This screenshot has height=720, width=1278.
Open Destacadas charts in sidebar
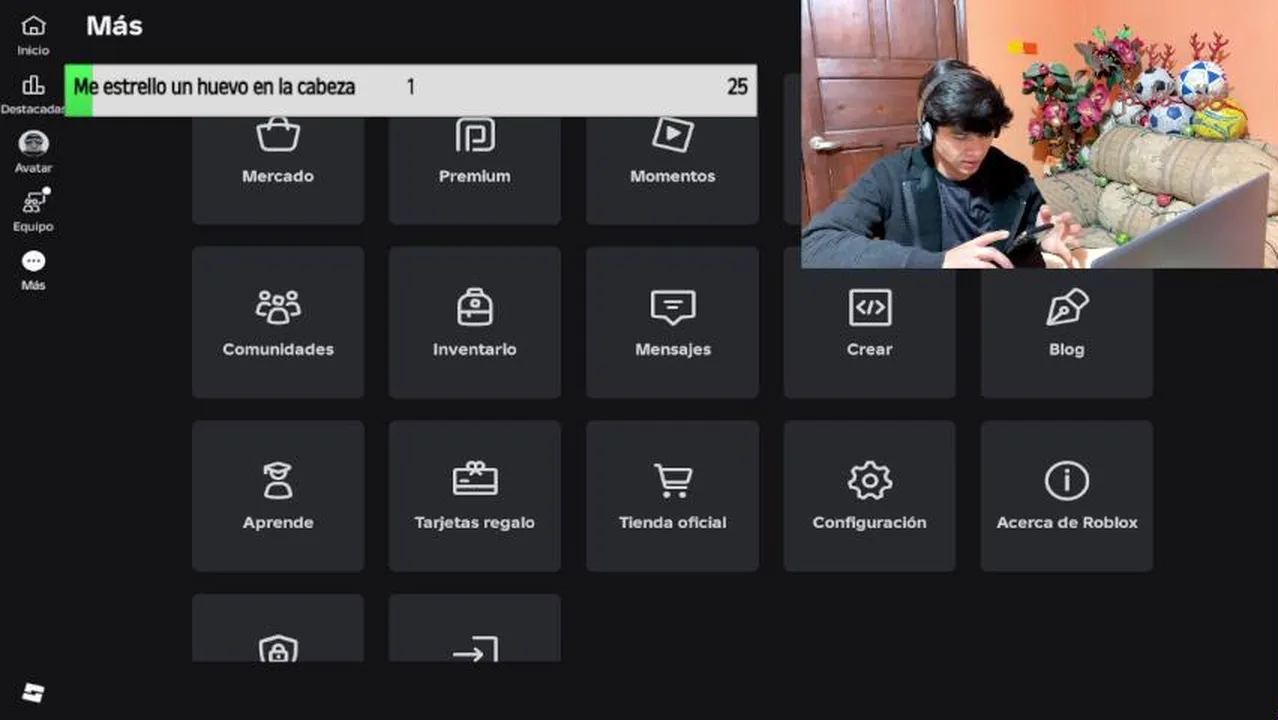(x=33, y=93)
